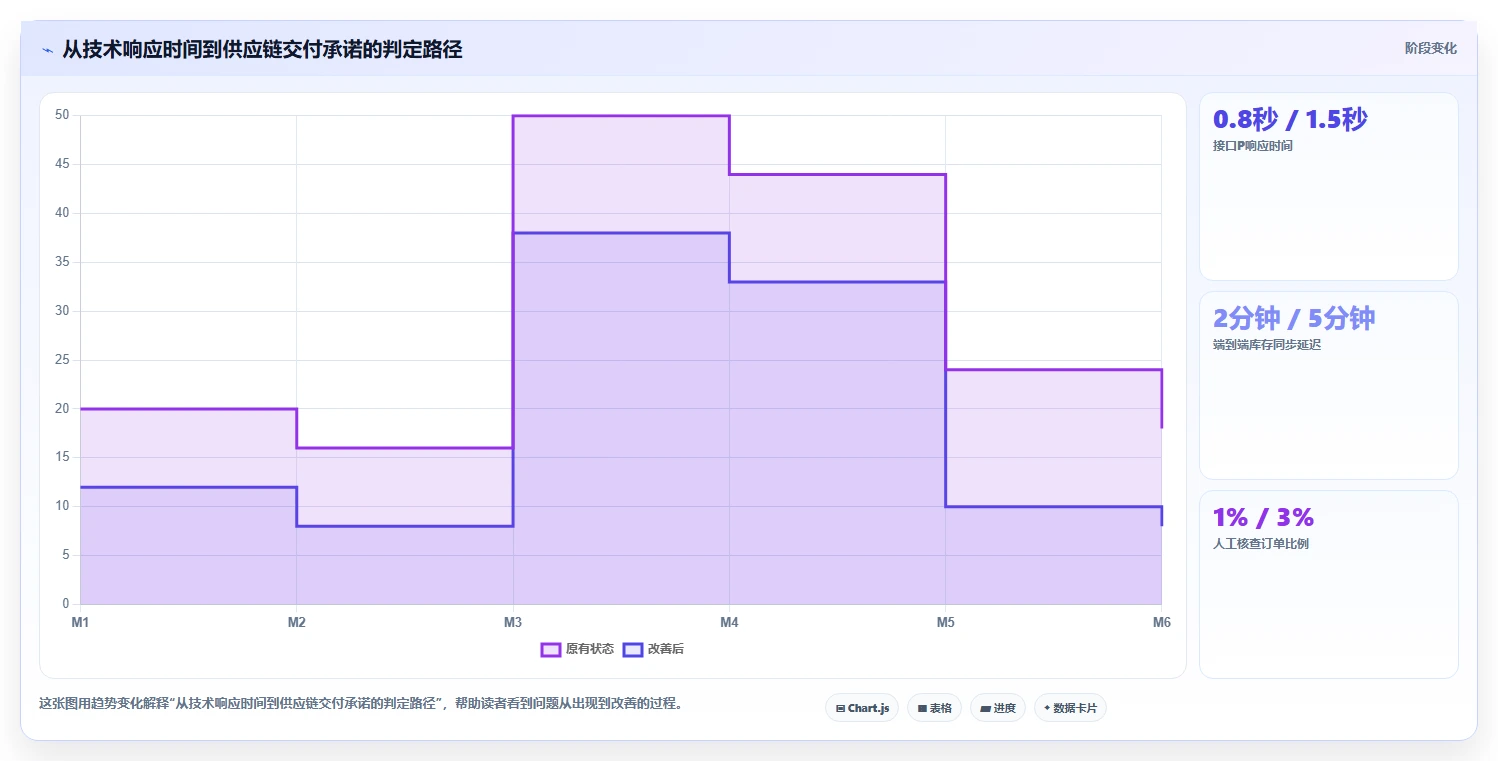Viewport: 1498px width, 761px height.
Task: Toggle the 改善后 legend series
Action: coord(653,649)
